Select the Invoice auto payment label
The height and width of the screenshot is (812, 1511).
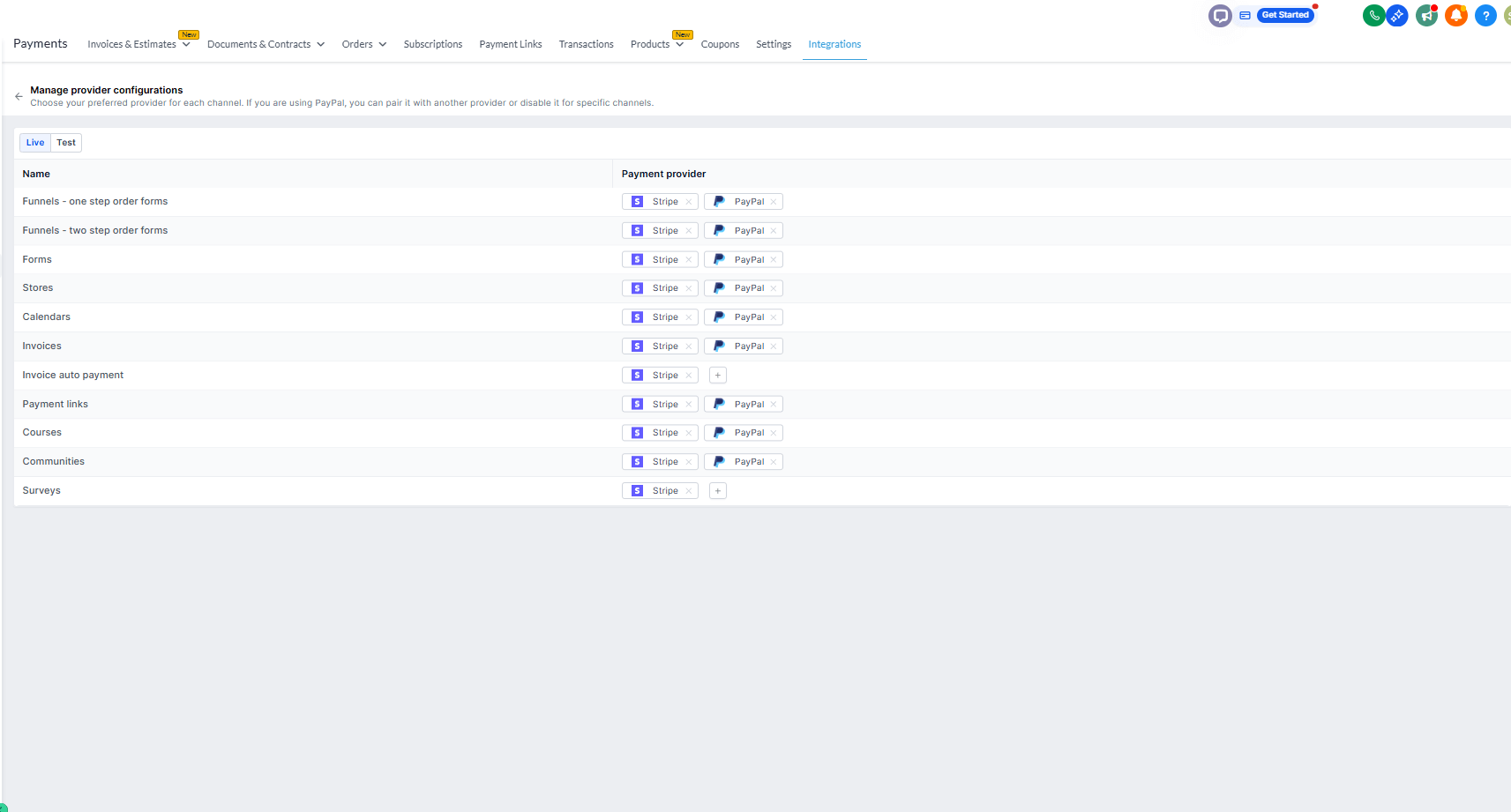click(x=73, y=376)
